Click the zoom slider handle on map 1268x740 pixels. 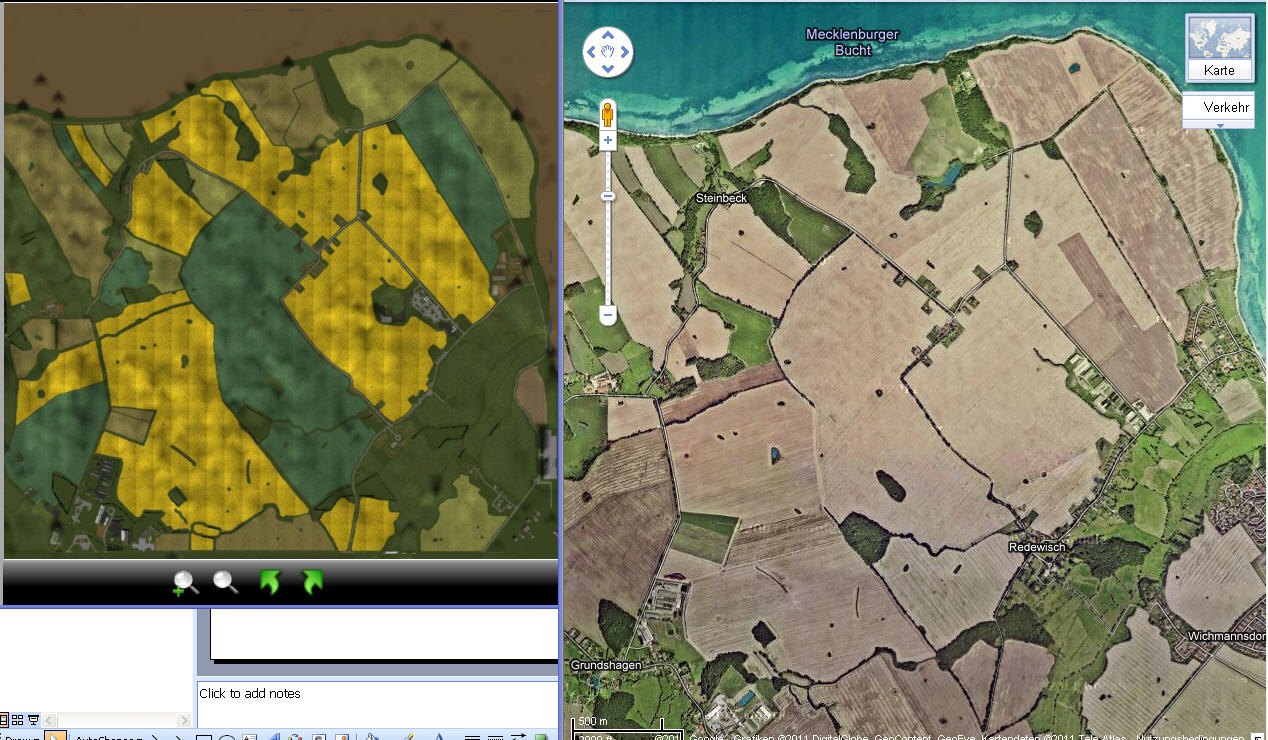pyautogui.click(x=607, y=196)
